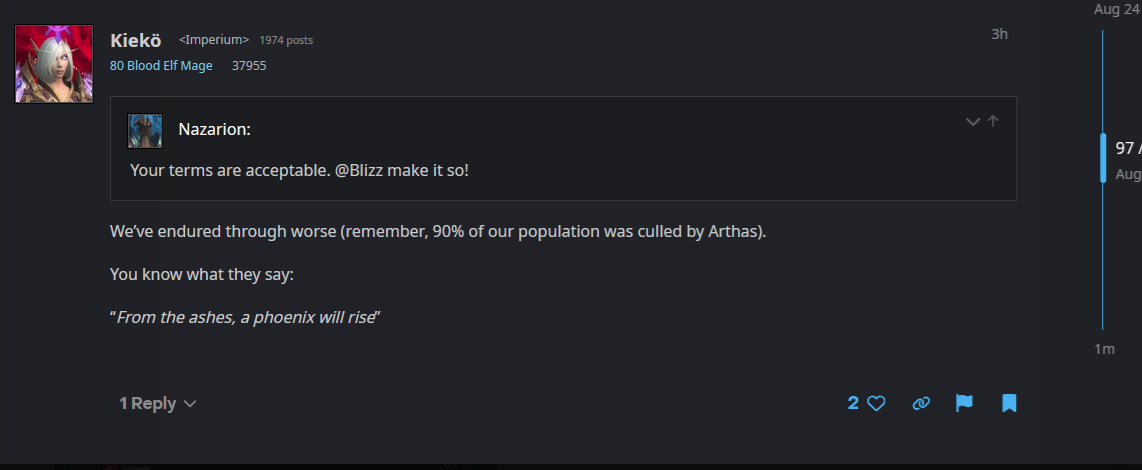Click the 2 likes count

853,403
